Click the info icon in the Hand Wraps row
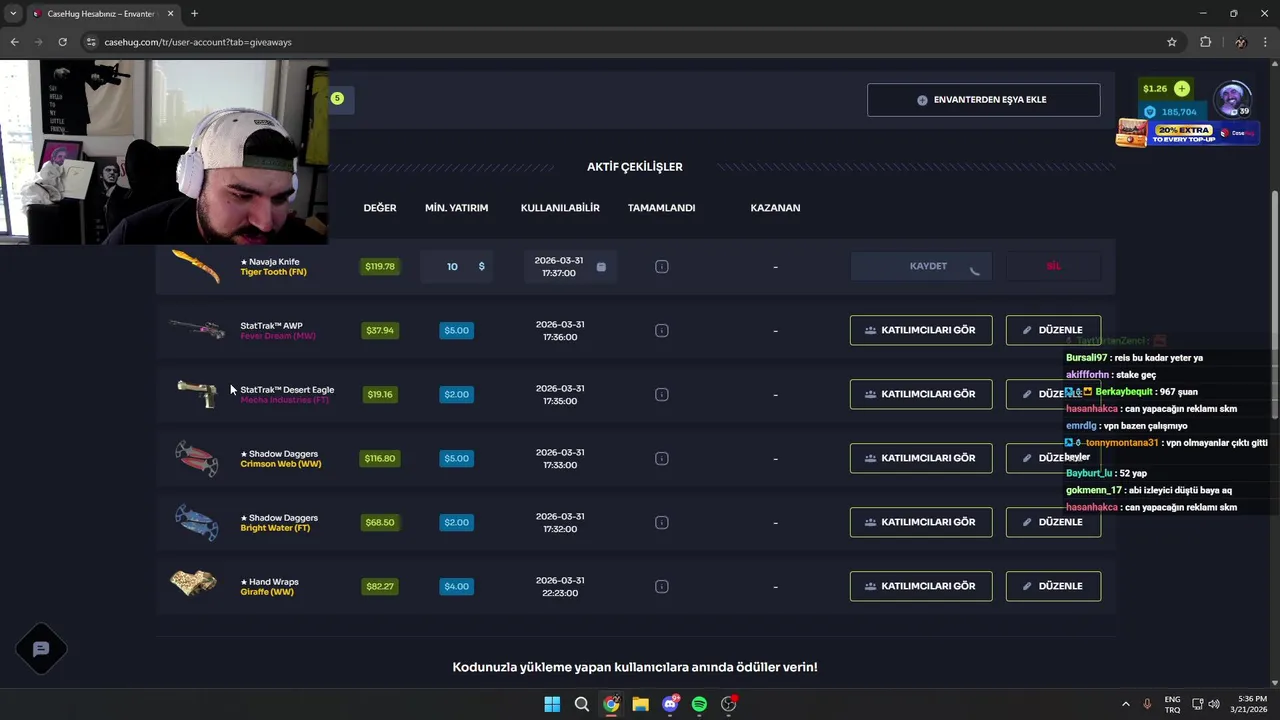 tap(661, 587)
